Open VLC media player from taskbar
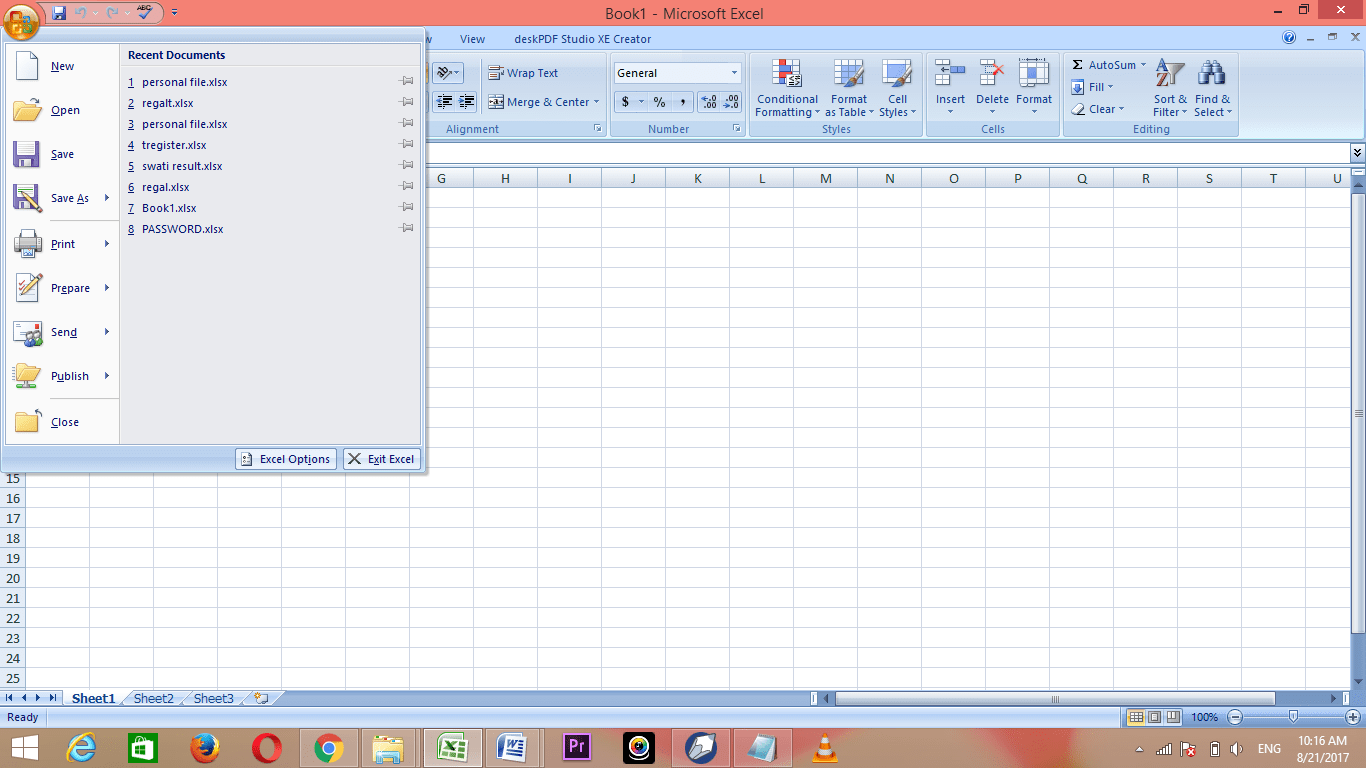 tap(824, 747)
